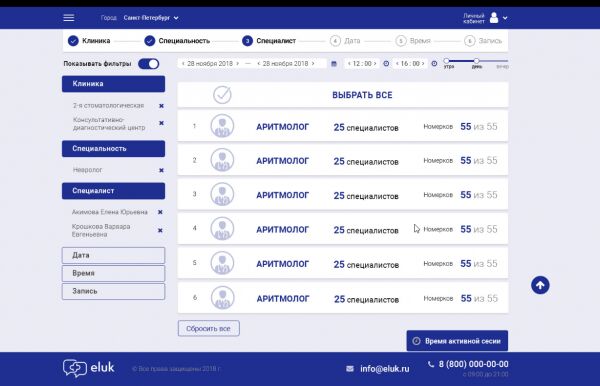600x386 pixels.
Task: Collapse the Специалист filter section
Action: pos(113,191)
